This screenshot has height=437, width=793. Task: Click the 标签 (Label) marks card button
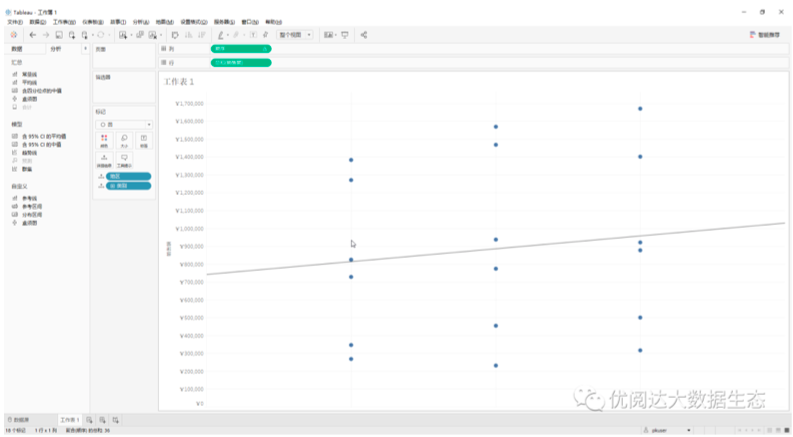143,140
